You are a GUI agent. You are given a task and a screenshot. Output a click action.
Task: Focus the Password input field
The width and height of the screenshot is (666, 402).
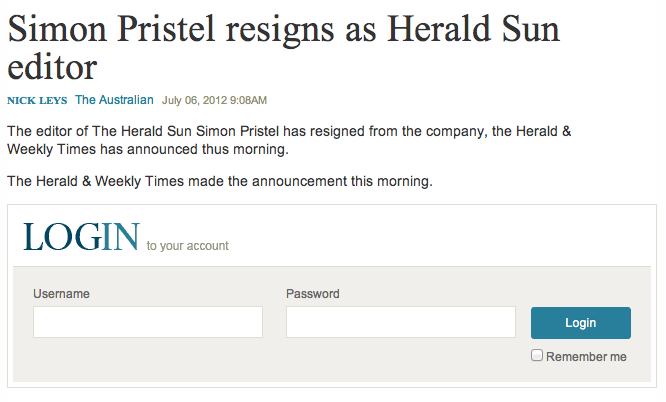(x=400, y=322)
